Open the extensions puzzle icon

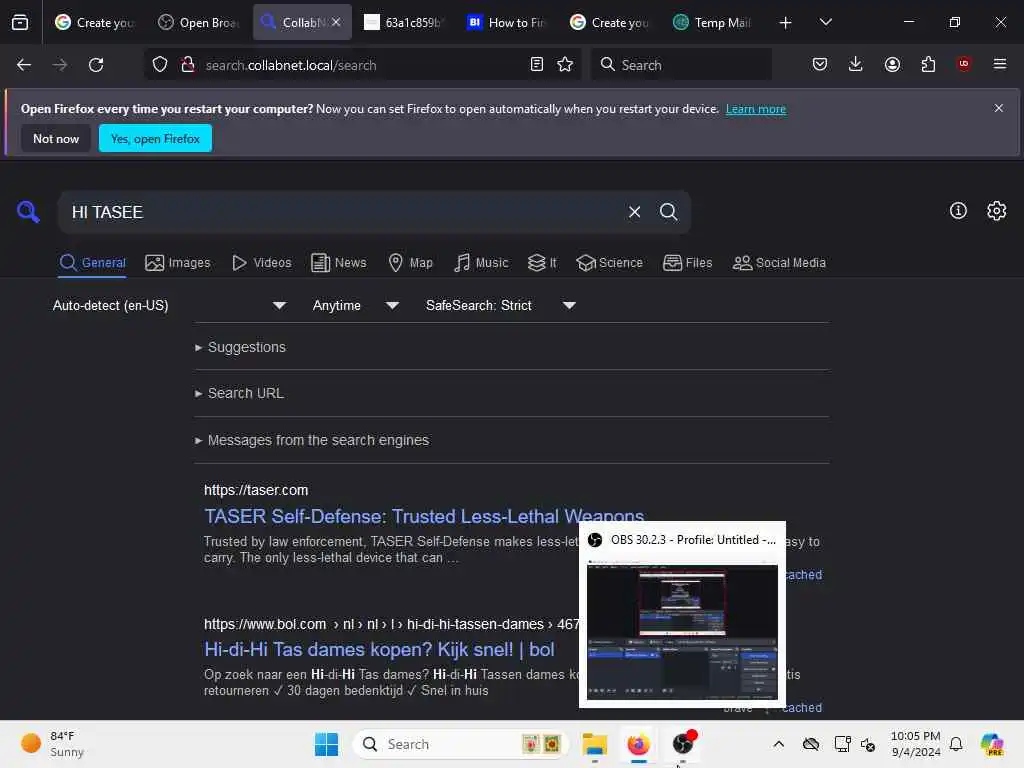tap(928, 64)
